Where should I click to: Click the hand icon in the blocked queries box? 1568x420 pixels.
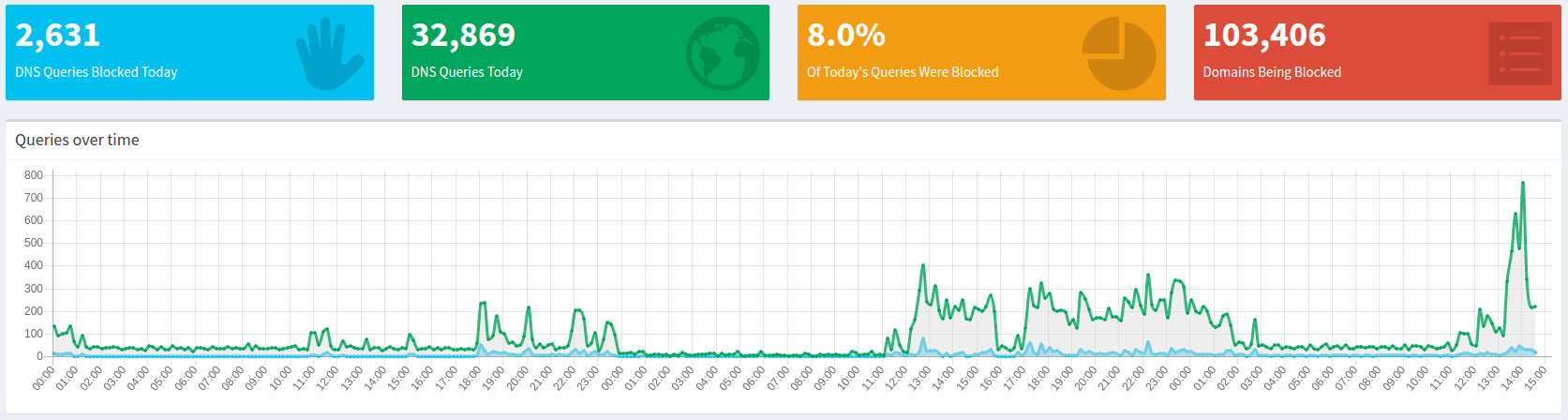point(329,54)
